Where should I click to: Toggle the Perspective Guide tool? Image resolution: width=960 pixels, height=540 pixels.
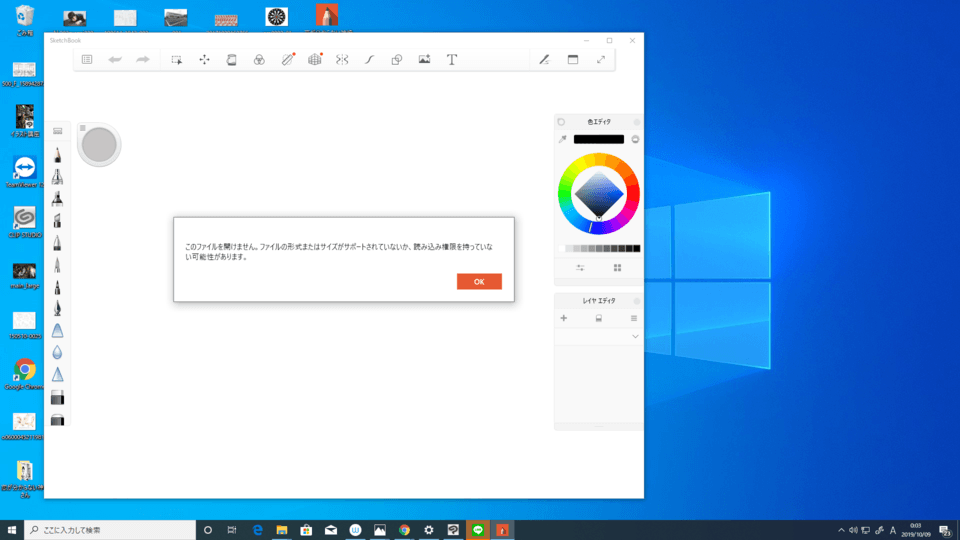315,60
